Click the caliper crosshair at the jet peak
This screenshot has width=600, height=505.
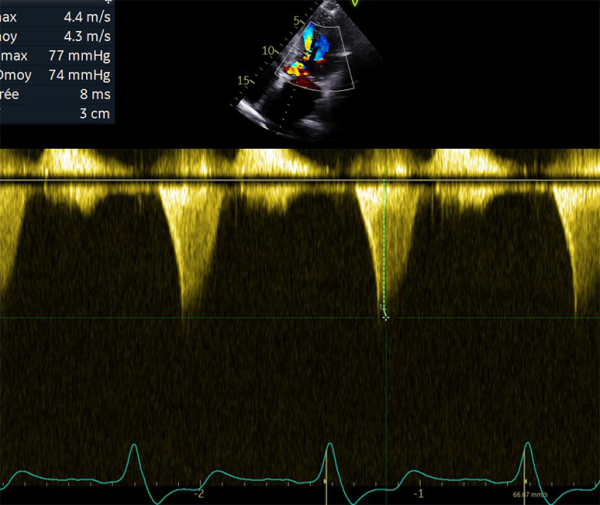coord(386,317)
